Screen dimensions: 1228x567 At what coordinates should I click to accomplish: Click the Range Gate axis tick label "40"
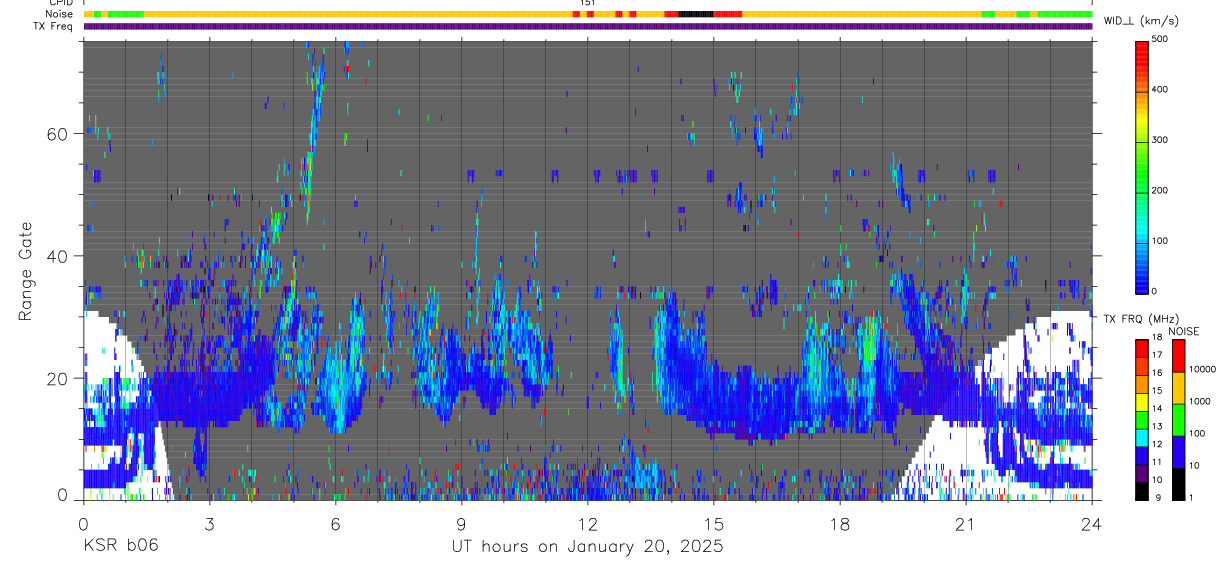tap(59, 256)
